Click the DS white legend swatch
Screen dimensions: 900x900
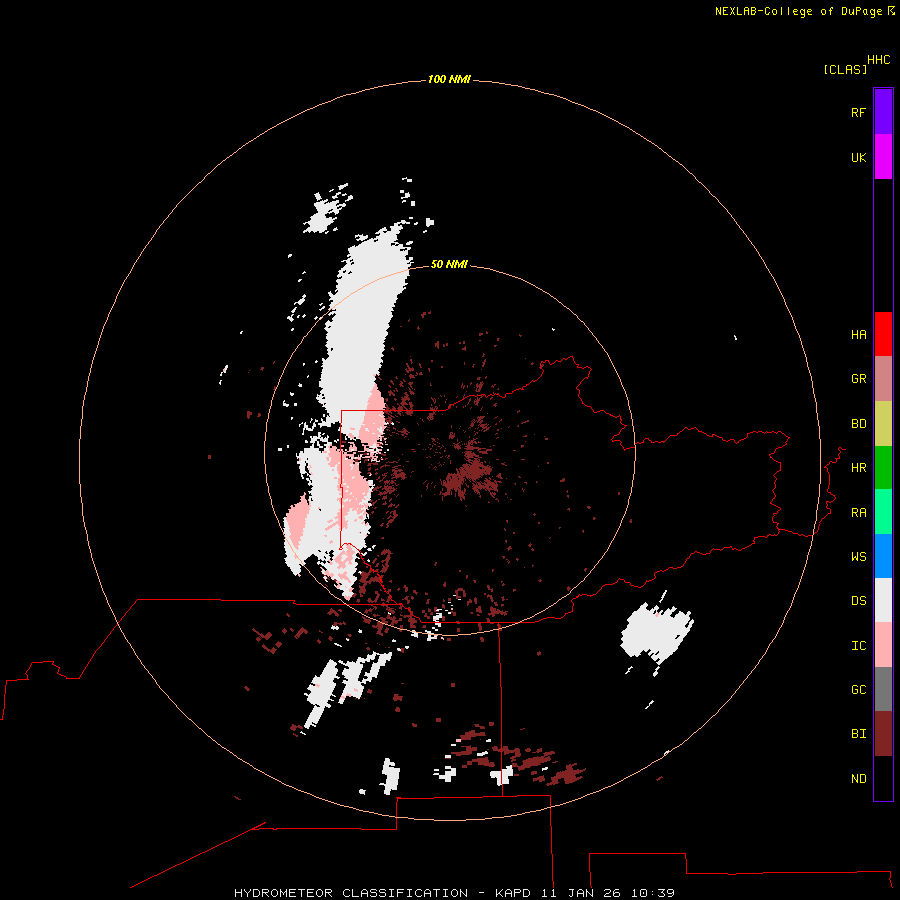pyautogui.click(x=883, y=600)
